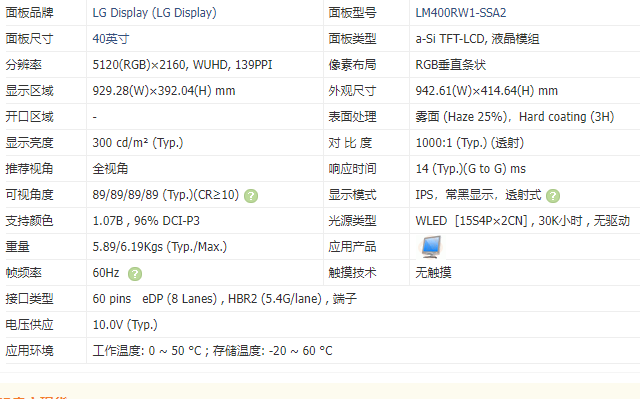Click color value 1.07B , 96% DCI-P3
This screenshot has width=640, height=399.
146,221
